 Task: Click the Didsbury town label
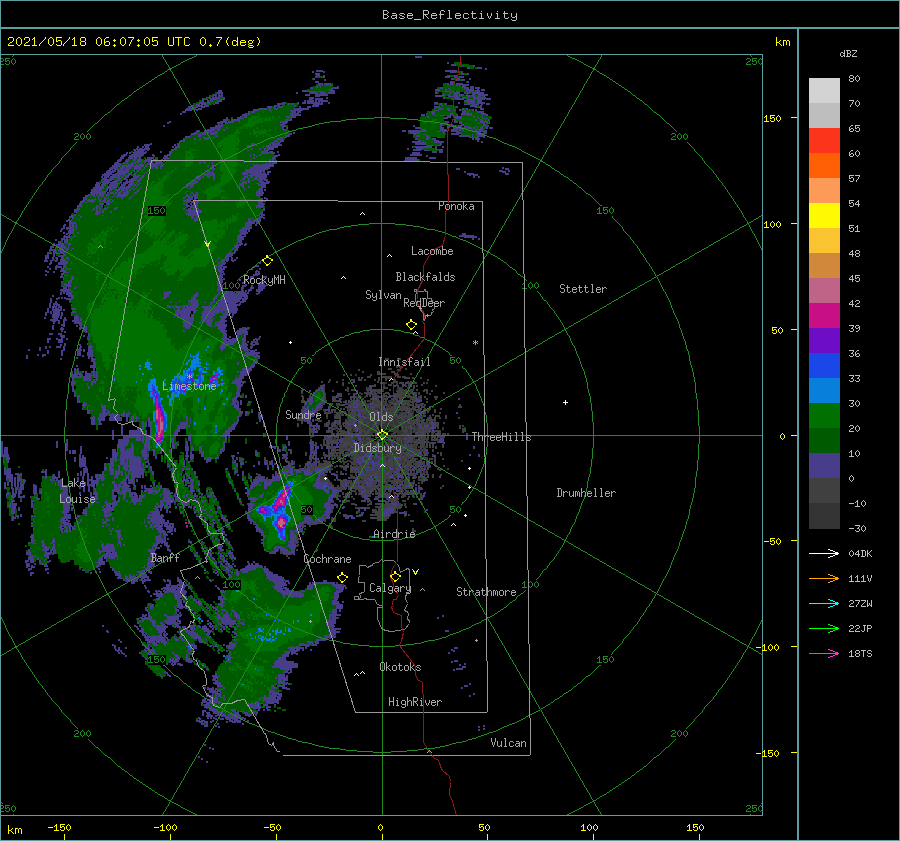[x=377, y=448]
